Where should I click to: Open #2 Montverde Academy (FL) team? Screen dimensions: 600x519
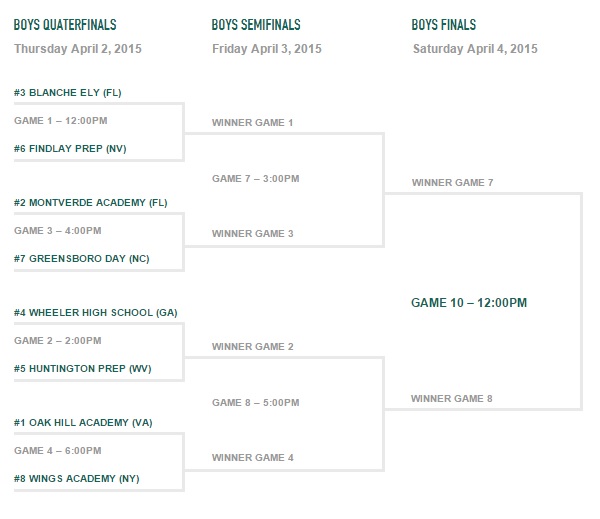(x=91, y=202)
